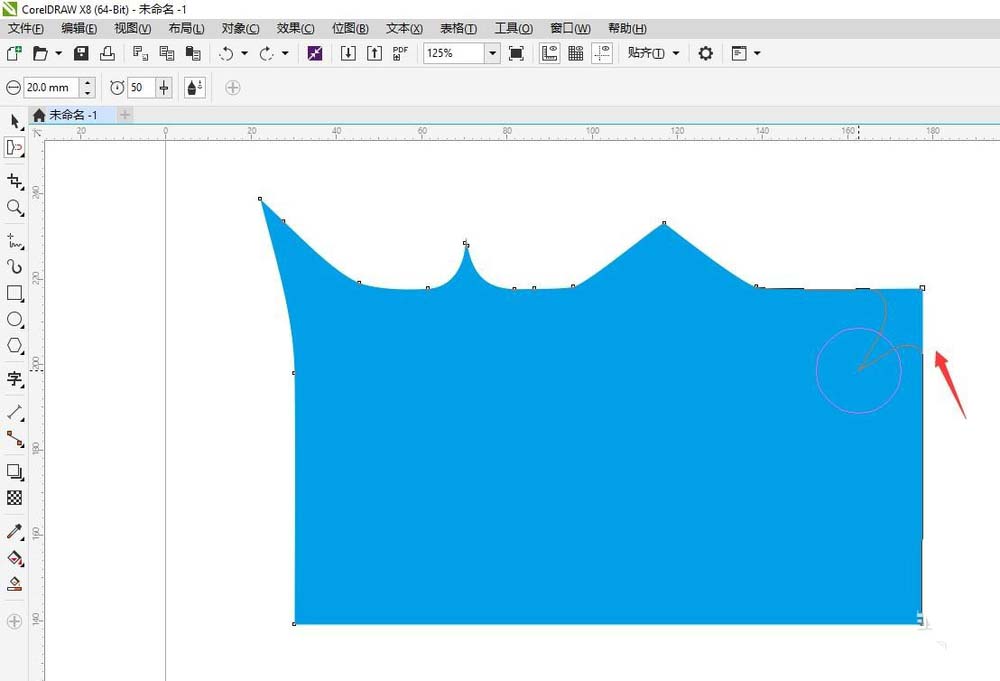The width and height of the screenshot is (1000, 681).
Task: Export file with up arrow icon
Action: 374,53
